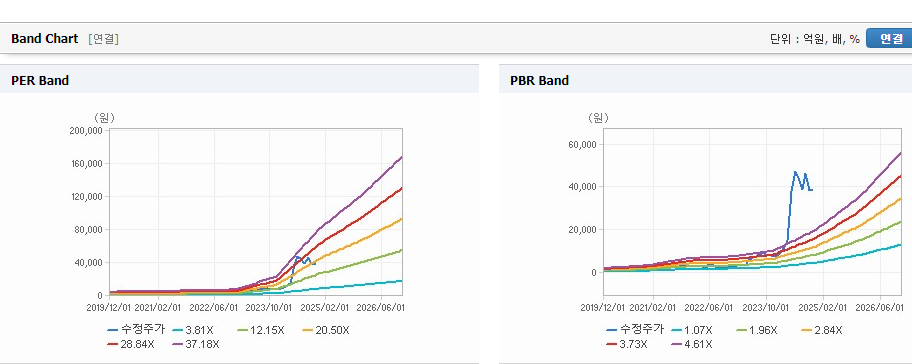912x364 pixels.
Task: Toggle the 37.18X series in PER legend
Action: coord(196,344)
